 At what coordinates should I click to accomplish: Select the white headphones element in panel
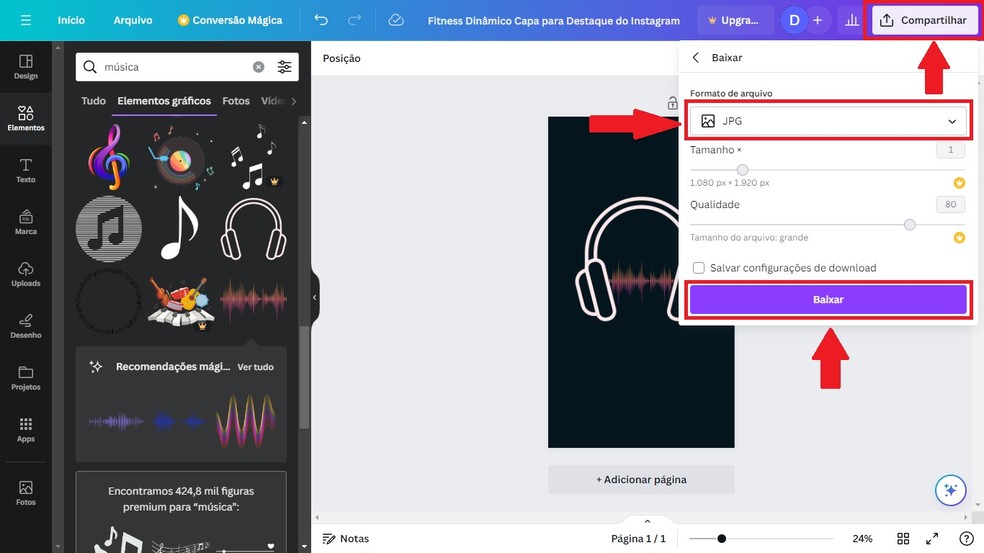tap(253, 228)
